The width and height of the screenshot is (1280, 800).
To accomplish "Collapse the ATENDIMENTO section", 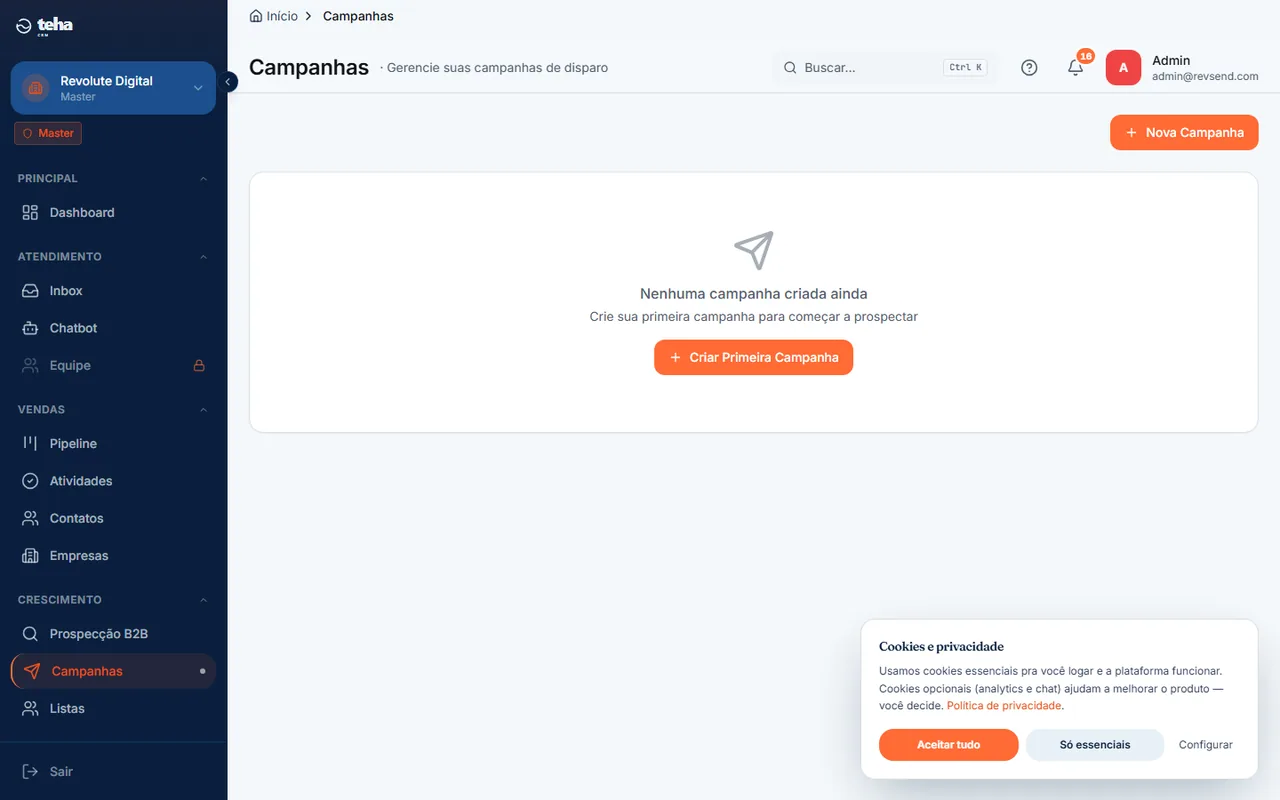I will (204, 257).
